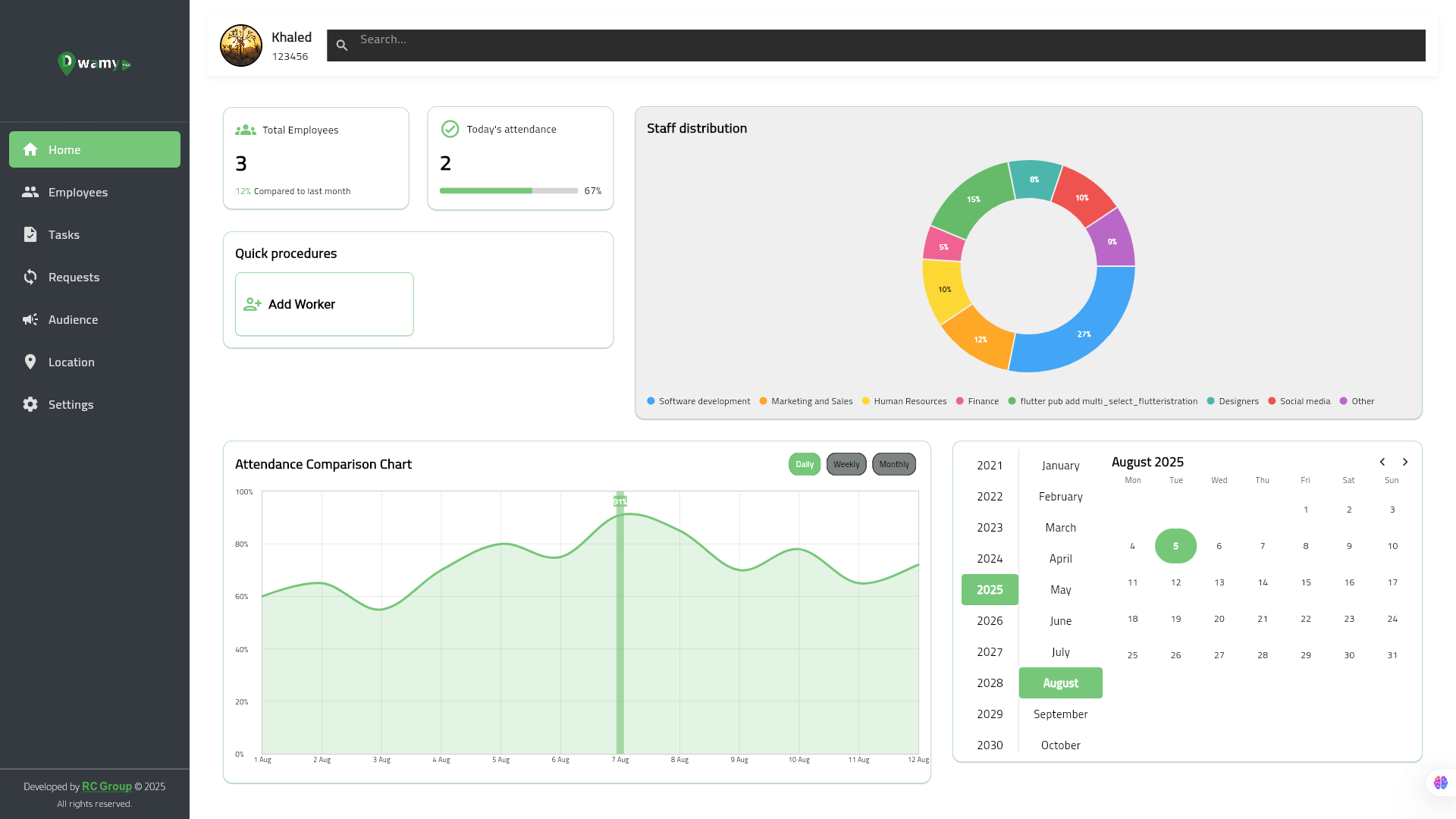Click the Requests sync icon

tap(30, 277)
